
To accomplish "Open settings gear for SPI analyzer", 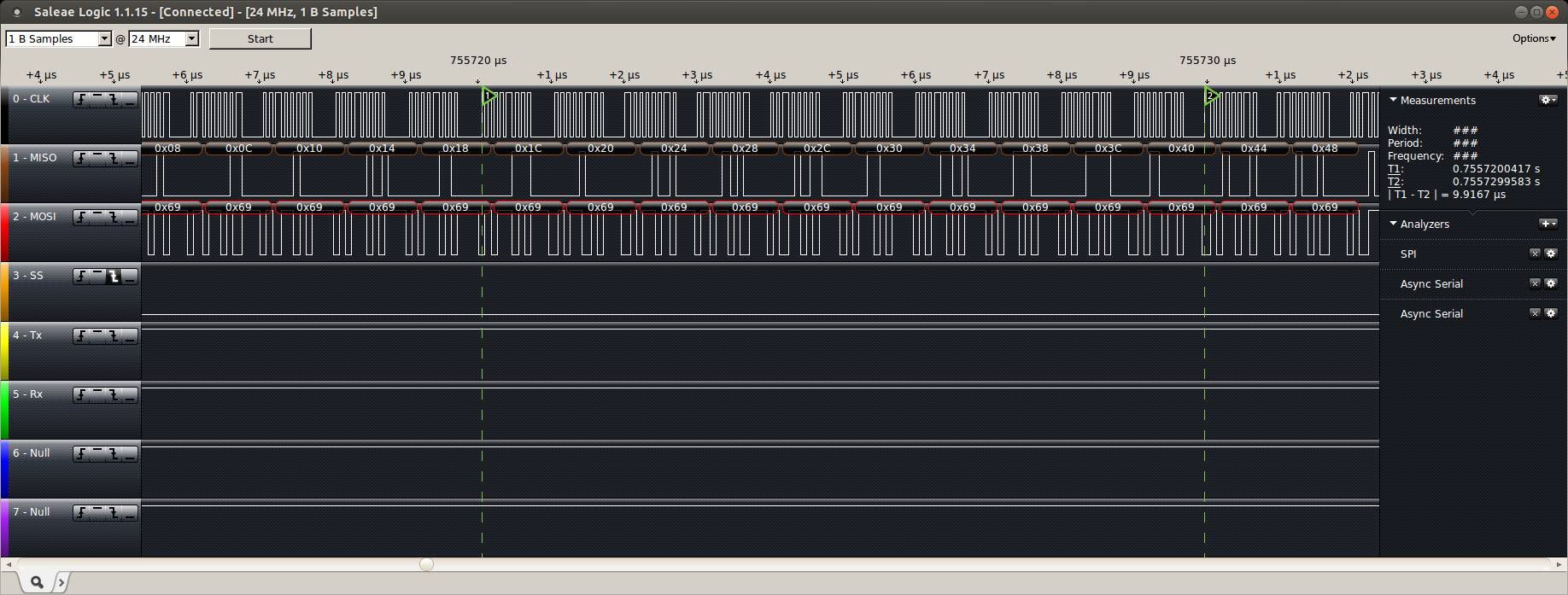I will [x=1551, y=254].
